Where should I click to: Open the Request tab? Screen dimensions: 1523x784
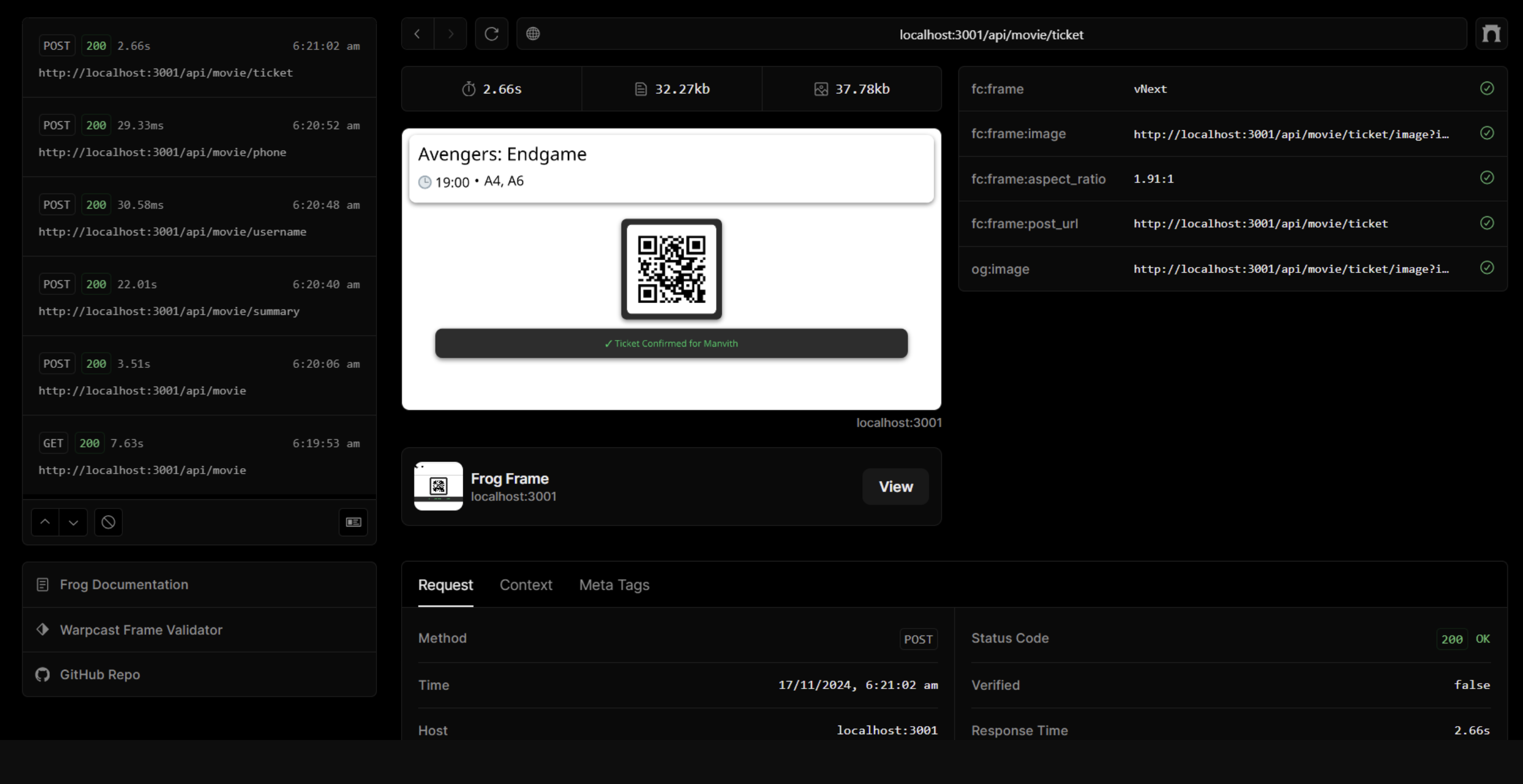click(x=445, y=585)
